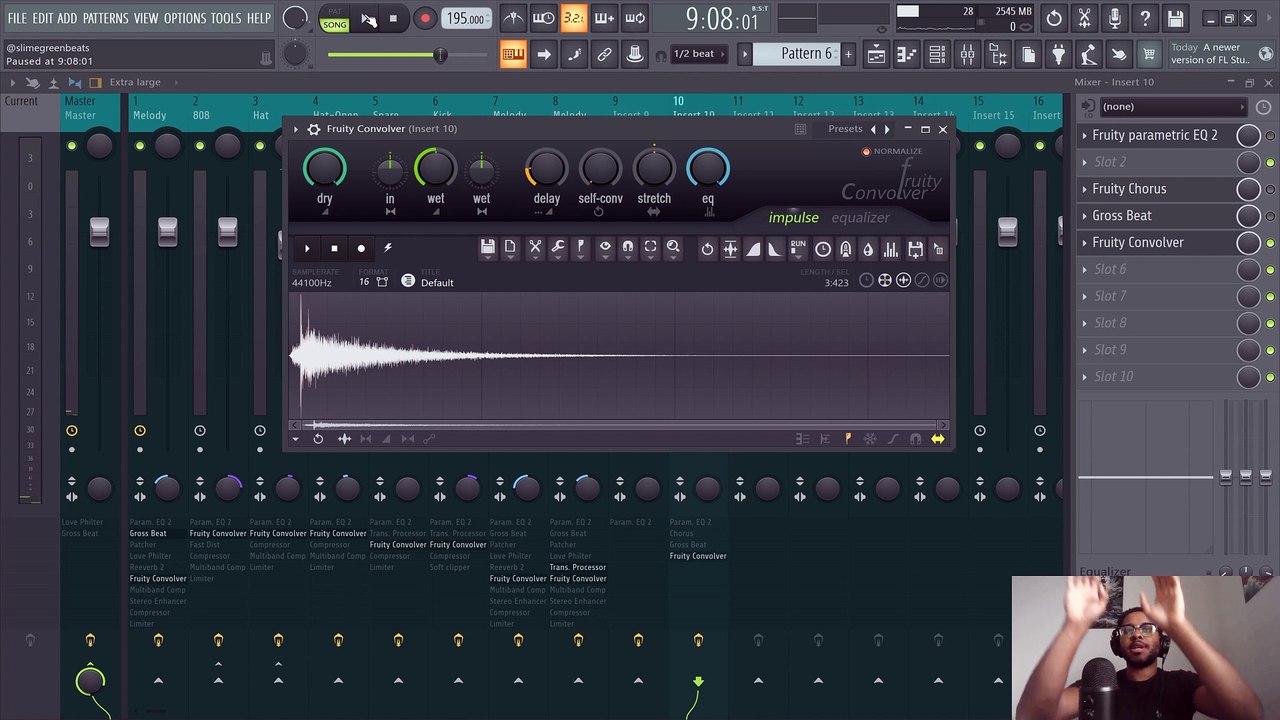The height and width of the screenshot is (720, 1280).
Task: Open the view eye icon in Convolver toolbar
Action: (605, 247)
